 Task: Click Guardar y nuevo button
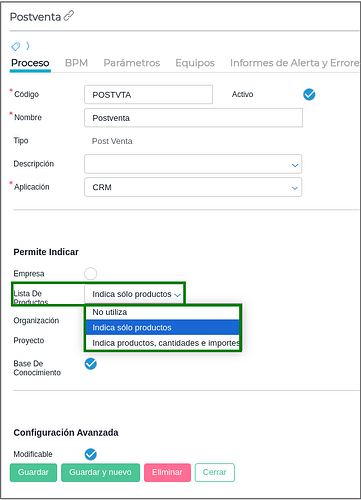click(100, 472)
